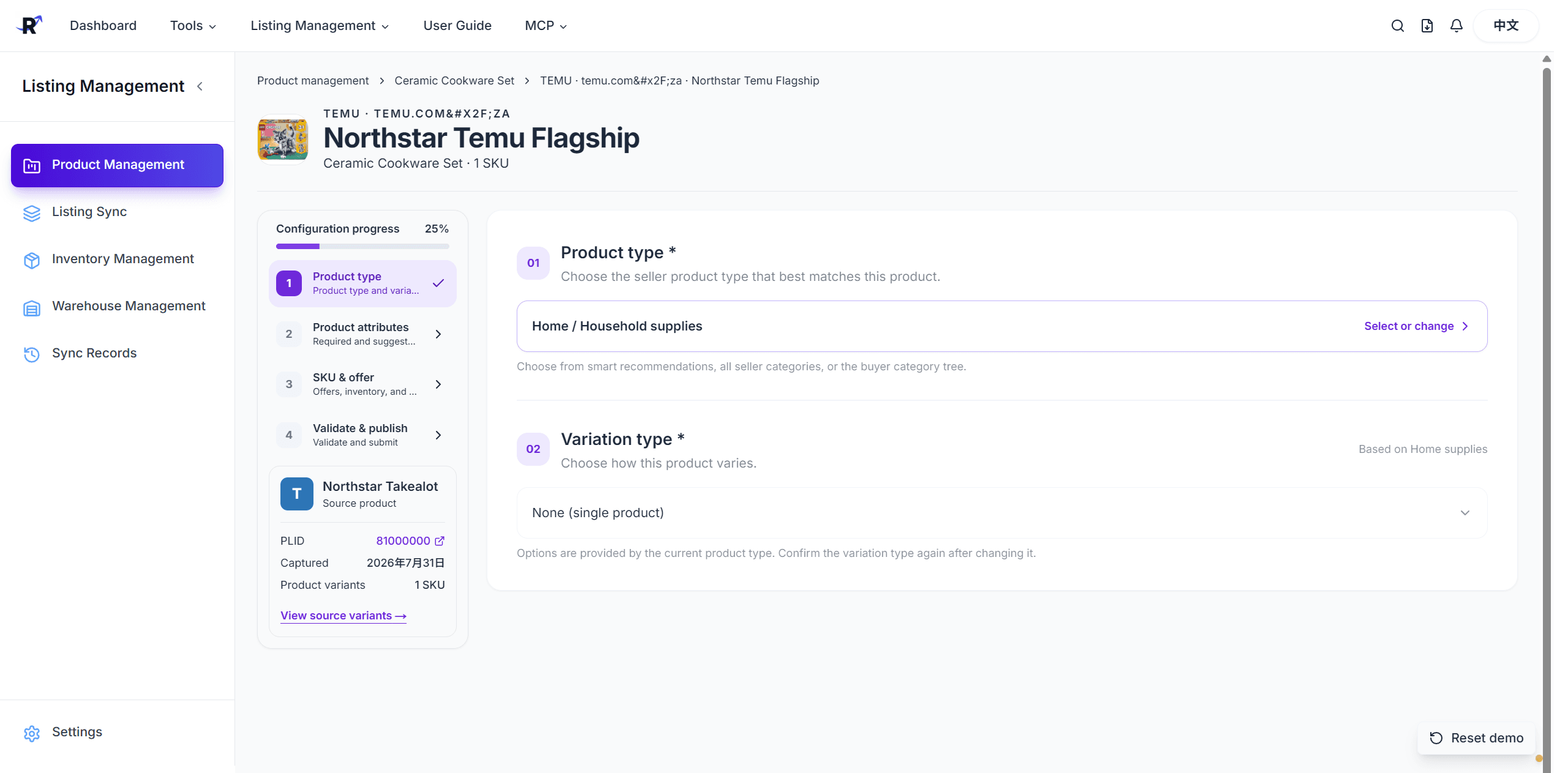Collapse the Listing Management sidebar
1568x773 pixels.
(x=200, y=86)
